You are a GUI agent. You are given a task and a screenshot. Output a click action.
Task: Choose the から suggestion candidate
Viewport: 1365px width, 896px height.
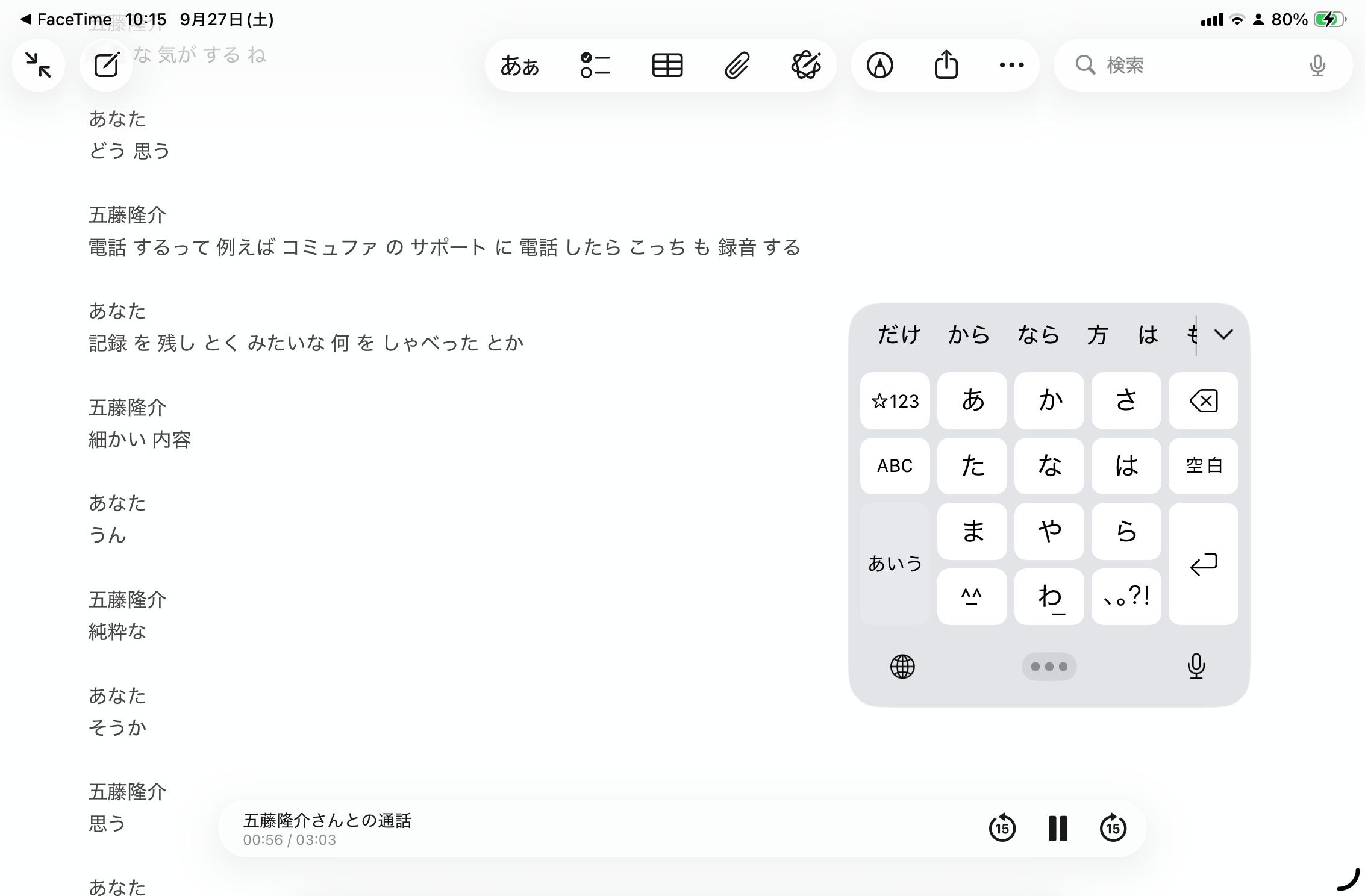click(969, 334)
